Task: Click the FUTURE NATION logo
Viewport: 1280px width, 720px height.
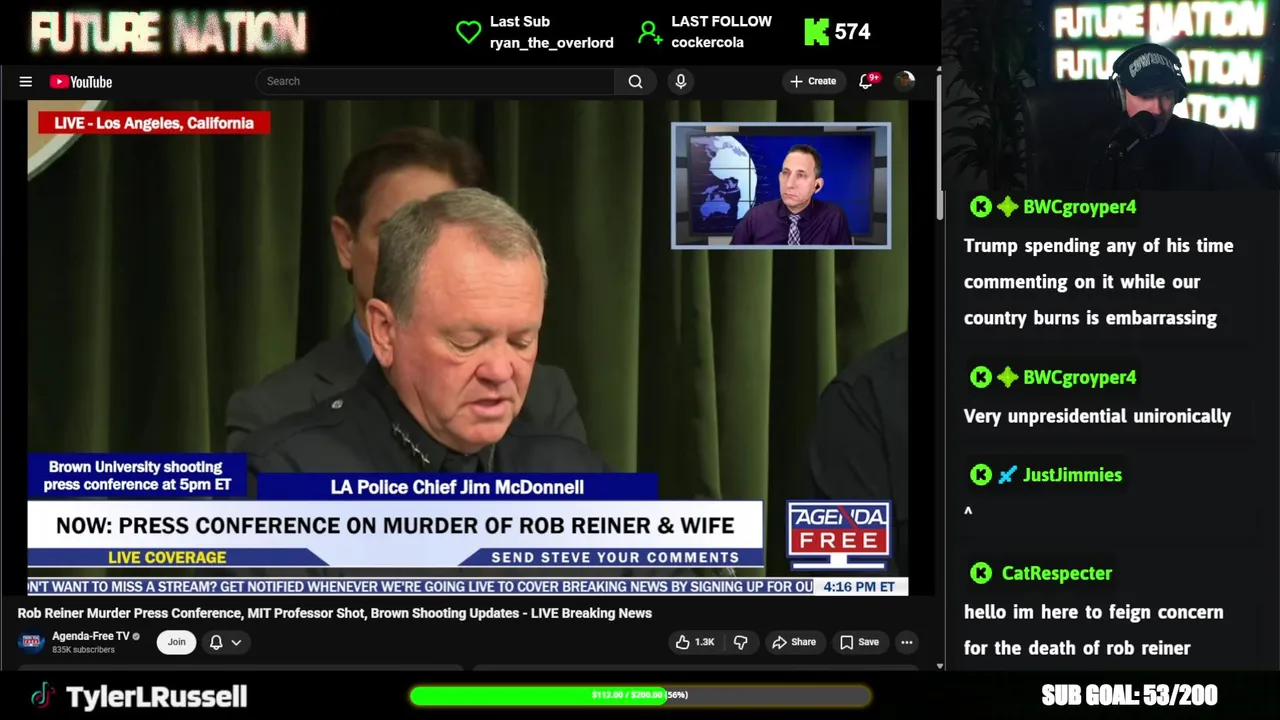Action: (168, 33)
